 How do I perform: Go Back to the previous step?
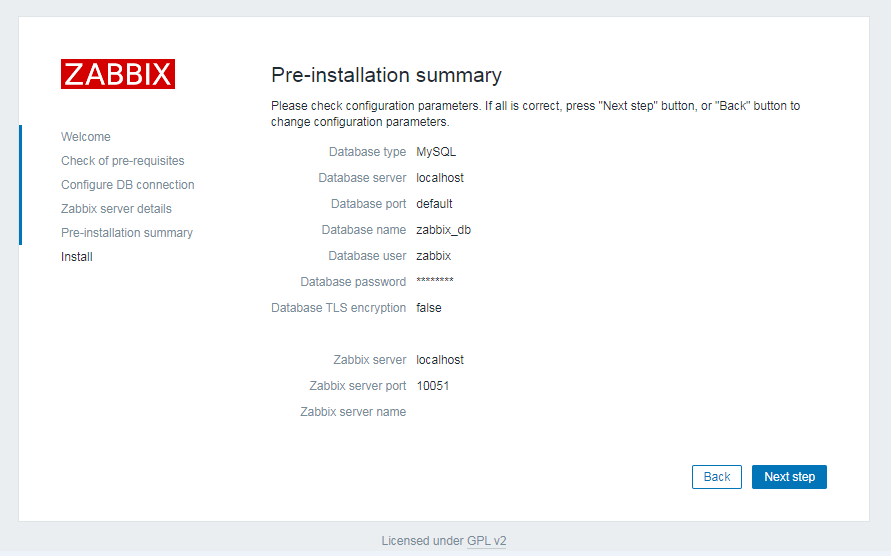[x=716, y=477]
